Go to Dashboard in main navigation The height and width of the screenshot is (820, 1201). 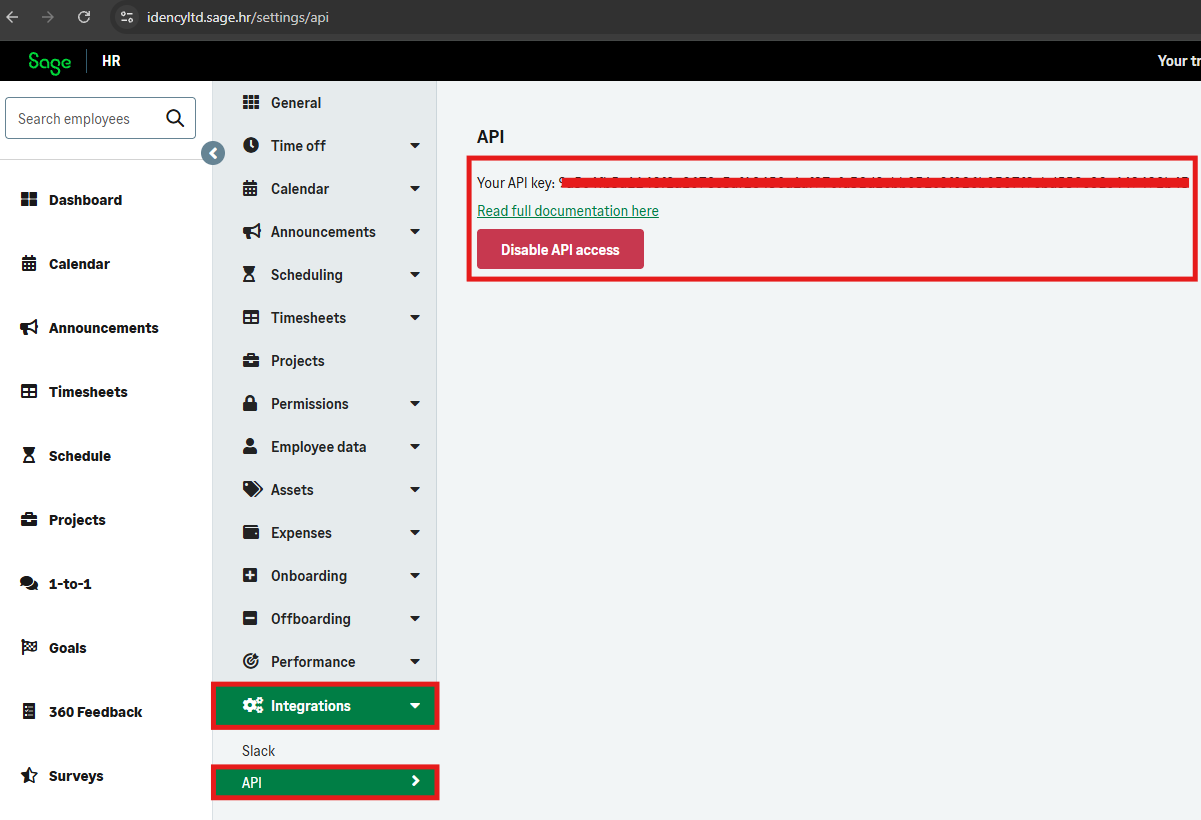coord(85,200)
